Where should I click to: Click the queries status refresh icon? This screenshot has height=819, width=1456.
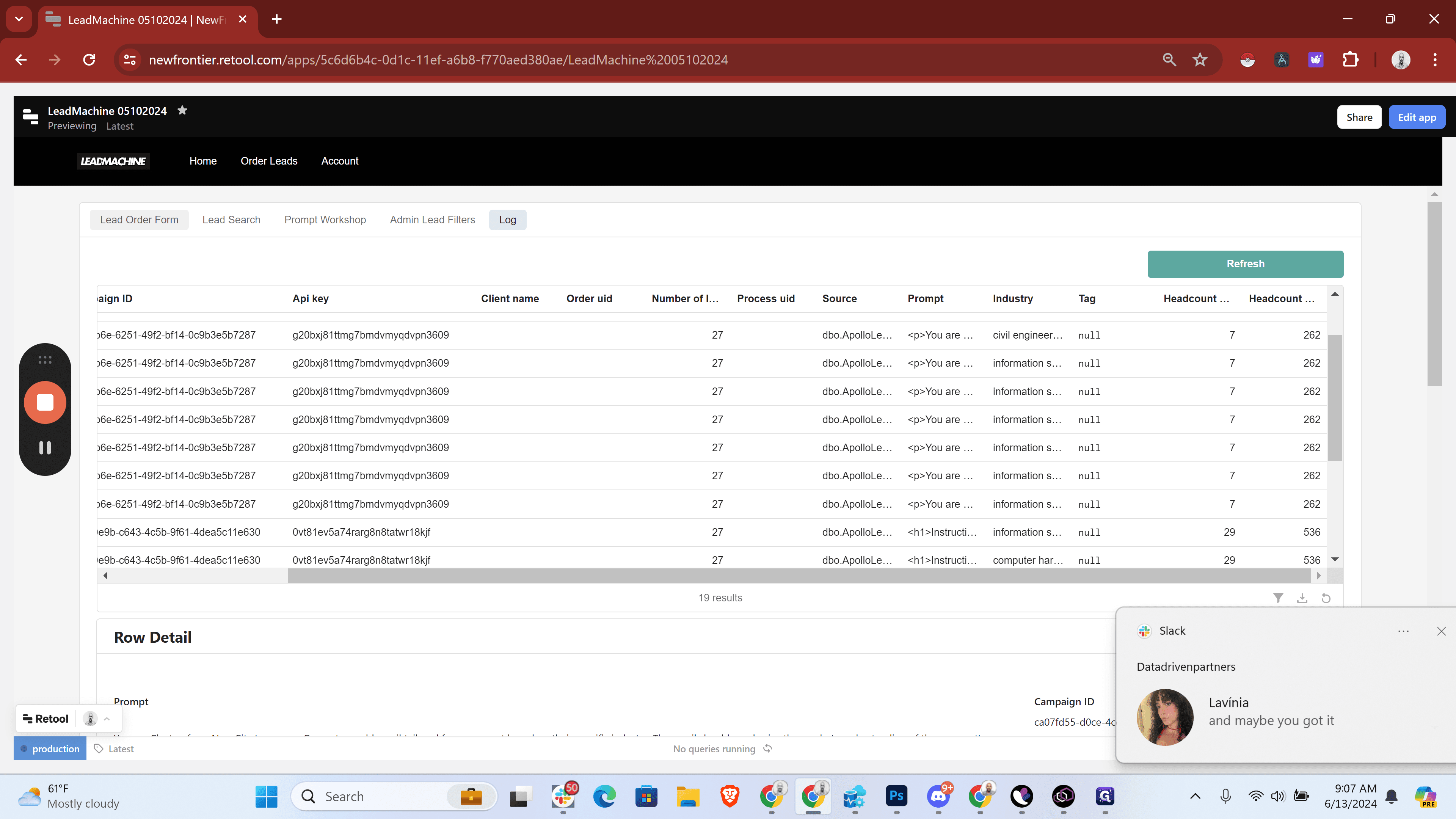click(767, 748)
